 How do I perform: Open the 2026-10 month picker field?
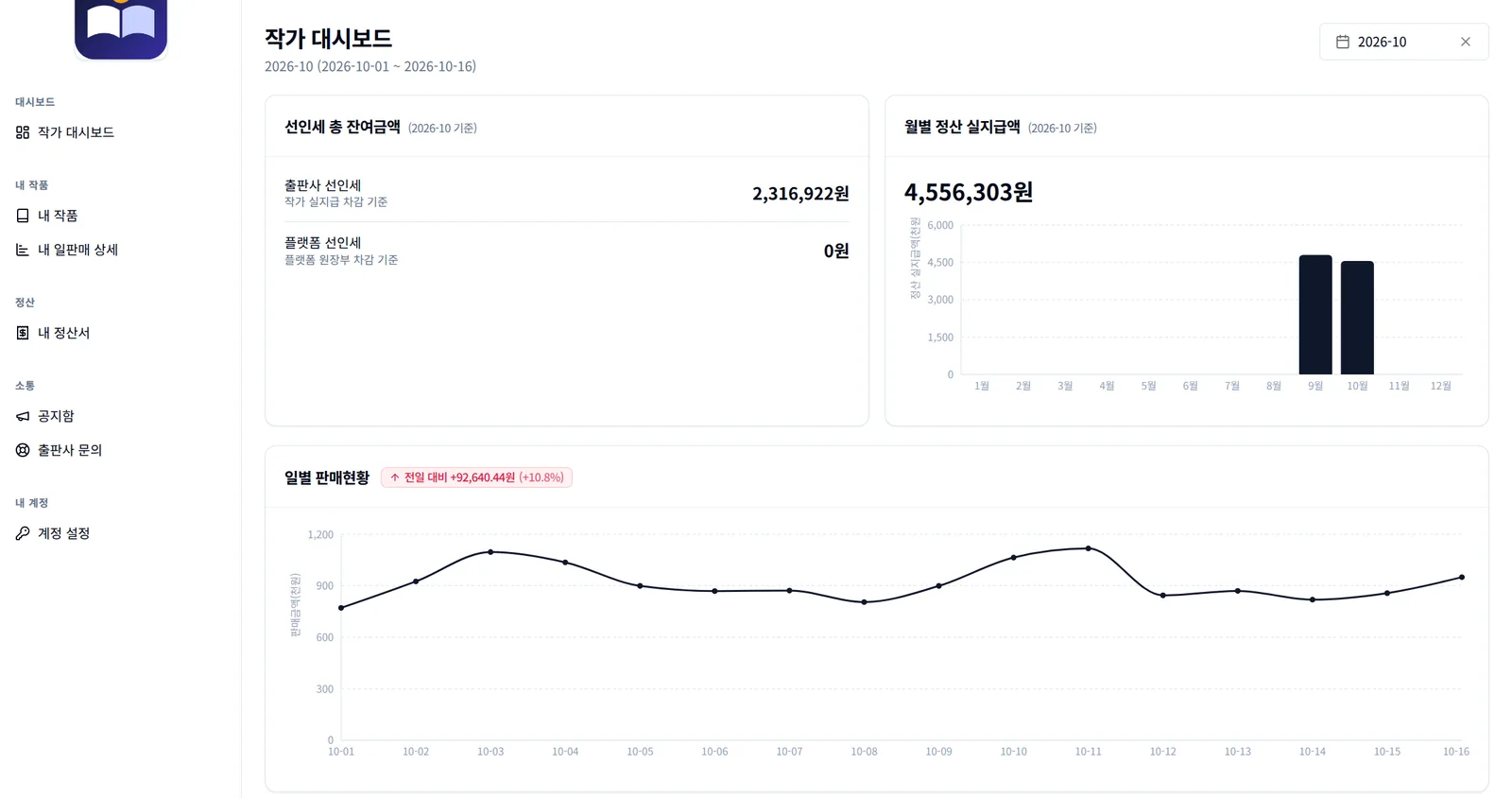point(1403,42)
